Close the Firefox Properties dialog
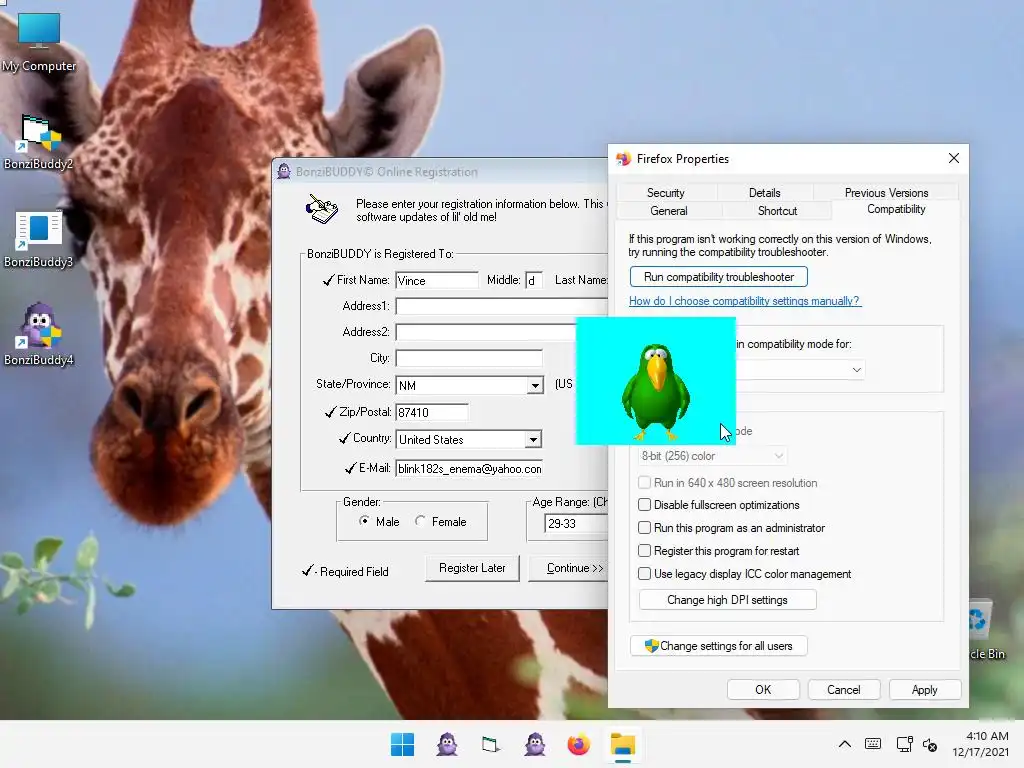The width and height of the screenshot is (1024, 768). [x=953, y=159]
